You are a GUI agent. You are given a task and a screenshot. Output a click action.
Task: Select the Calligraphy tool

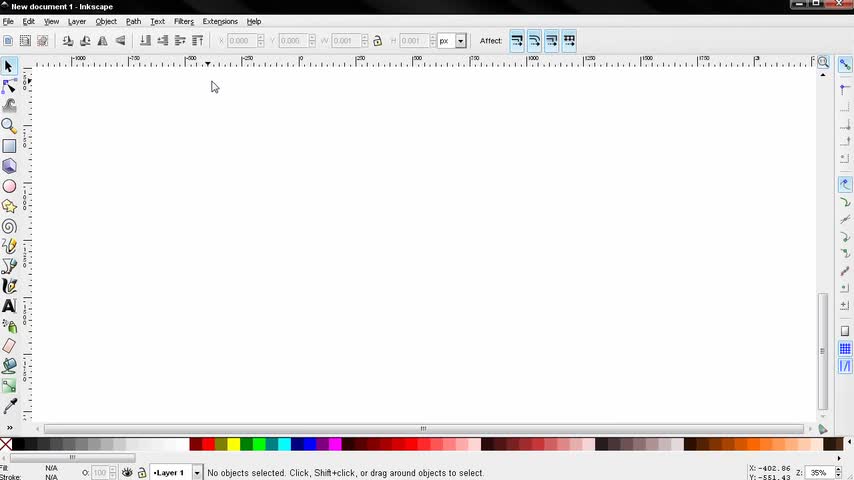click(x=9, y=286)
